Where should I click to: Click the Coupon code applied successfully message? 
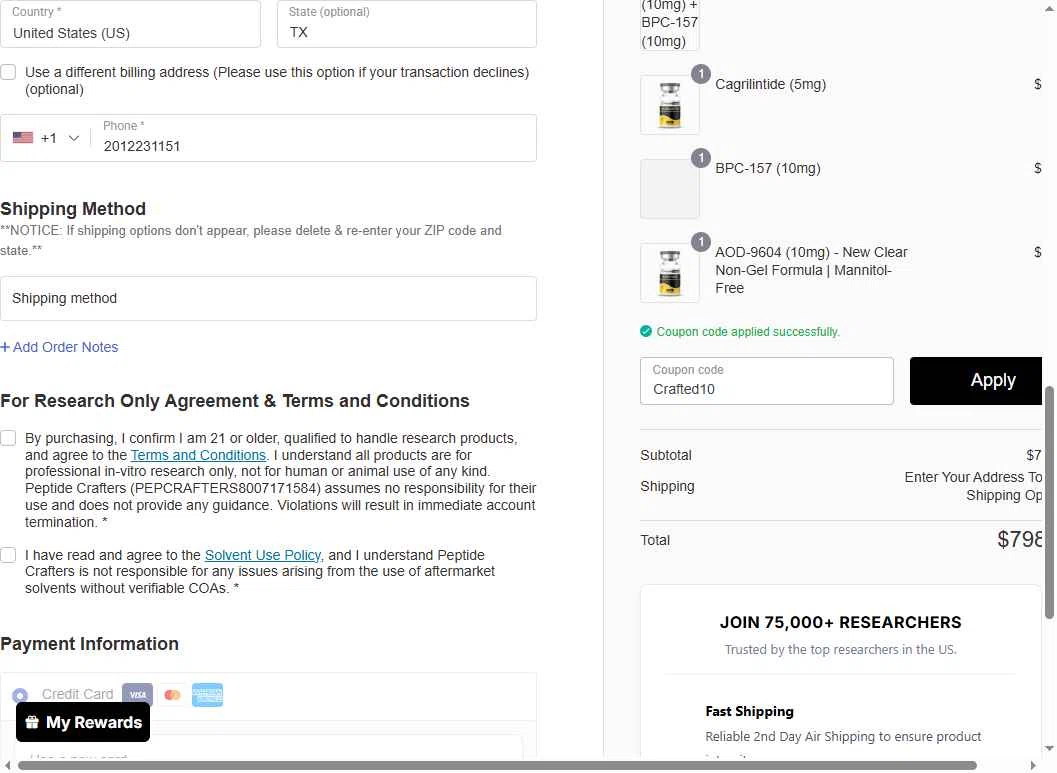coord(748,332)
